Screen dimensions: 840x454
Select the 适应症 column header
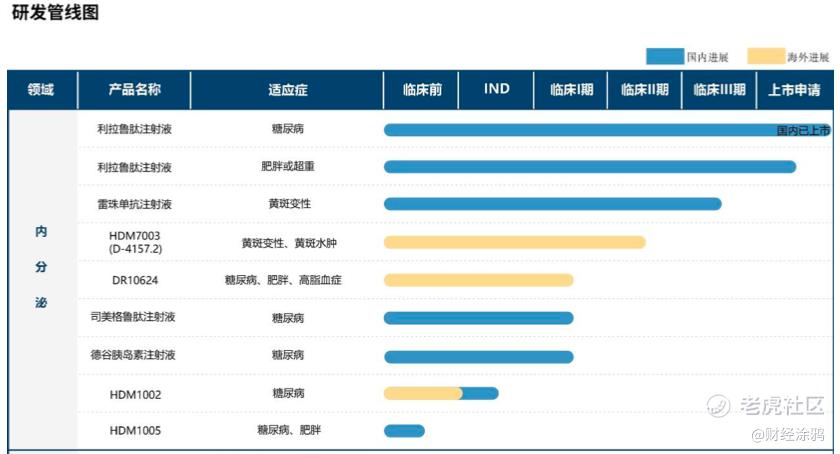pyautogui.click(x=288, y=90)
